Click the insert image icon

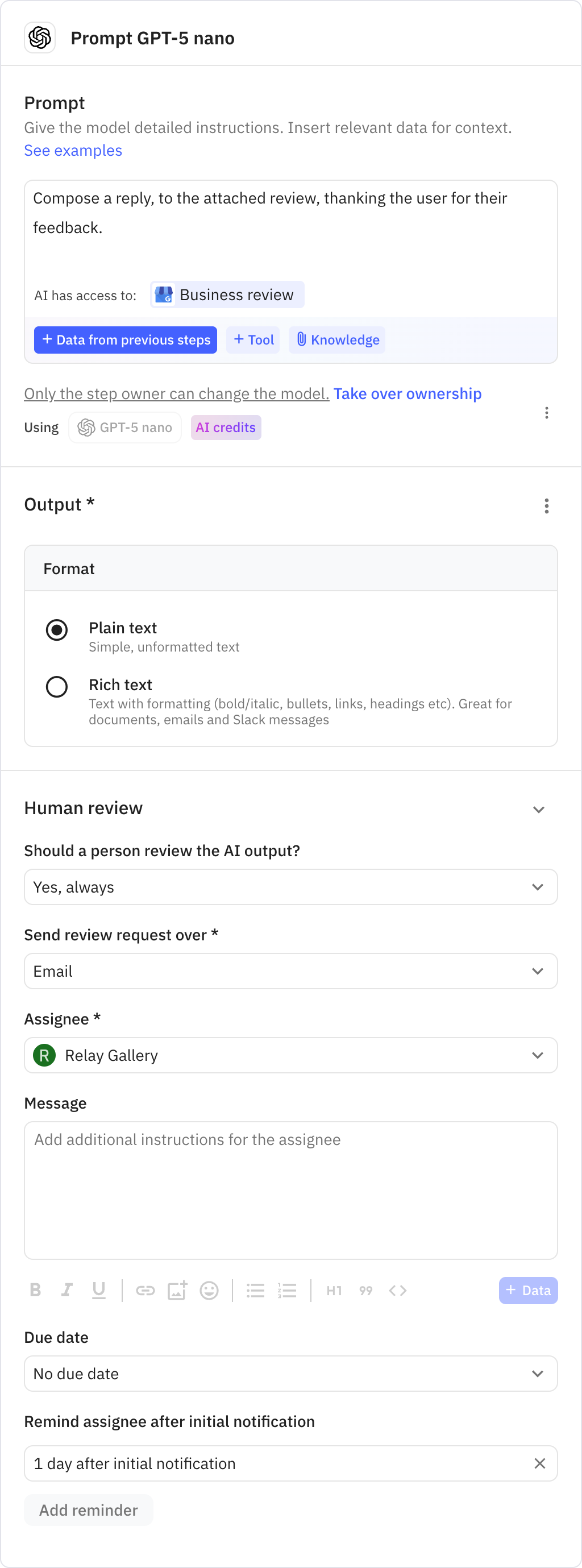177,1290
